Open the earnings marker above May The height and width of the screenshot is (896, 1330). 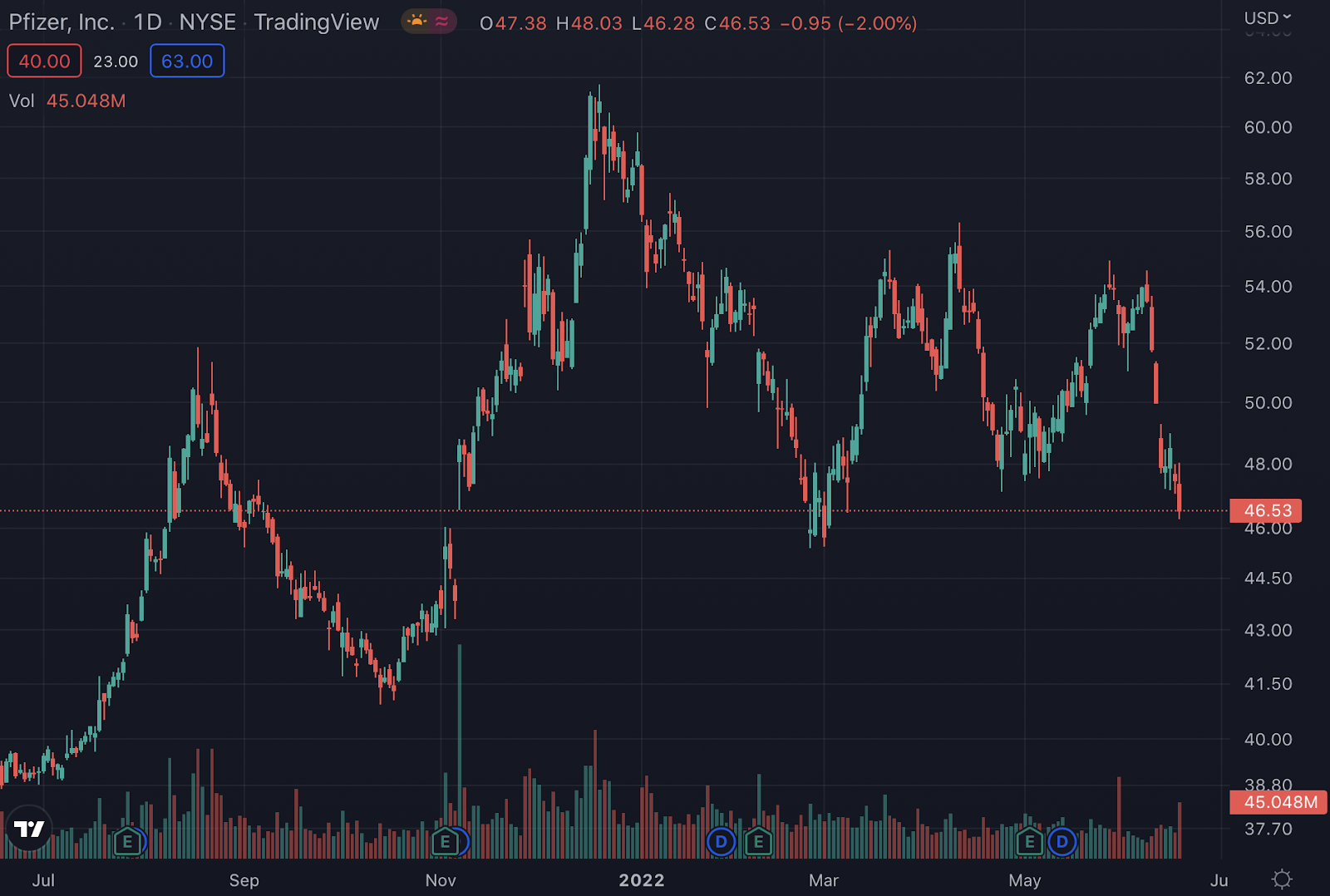(1029, 842)
